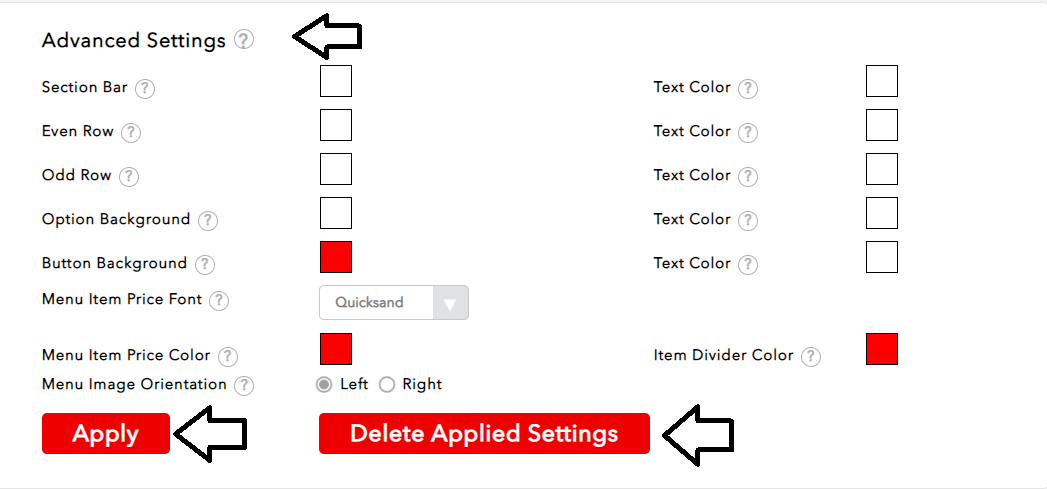Open Menu Item Price Color swatch
The image size is (1047, 489).
click(336, 349)
